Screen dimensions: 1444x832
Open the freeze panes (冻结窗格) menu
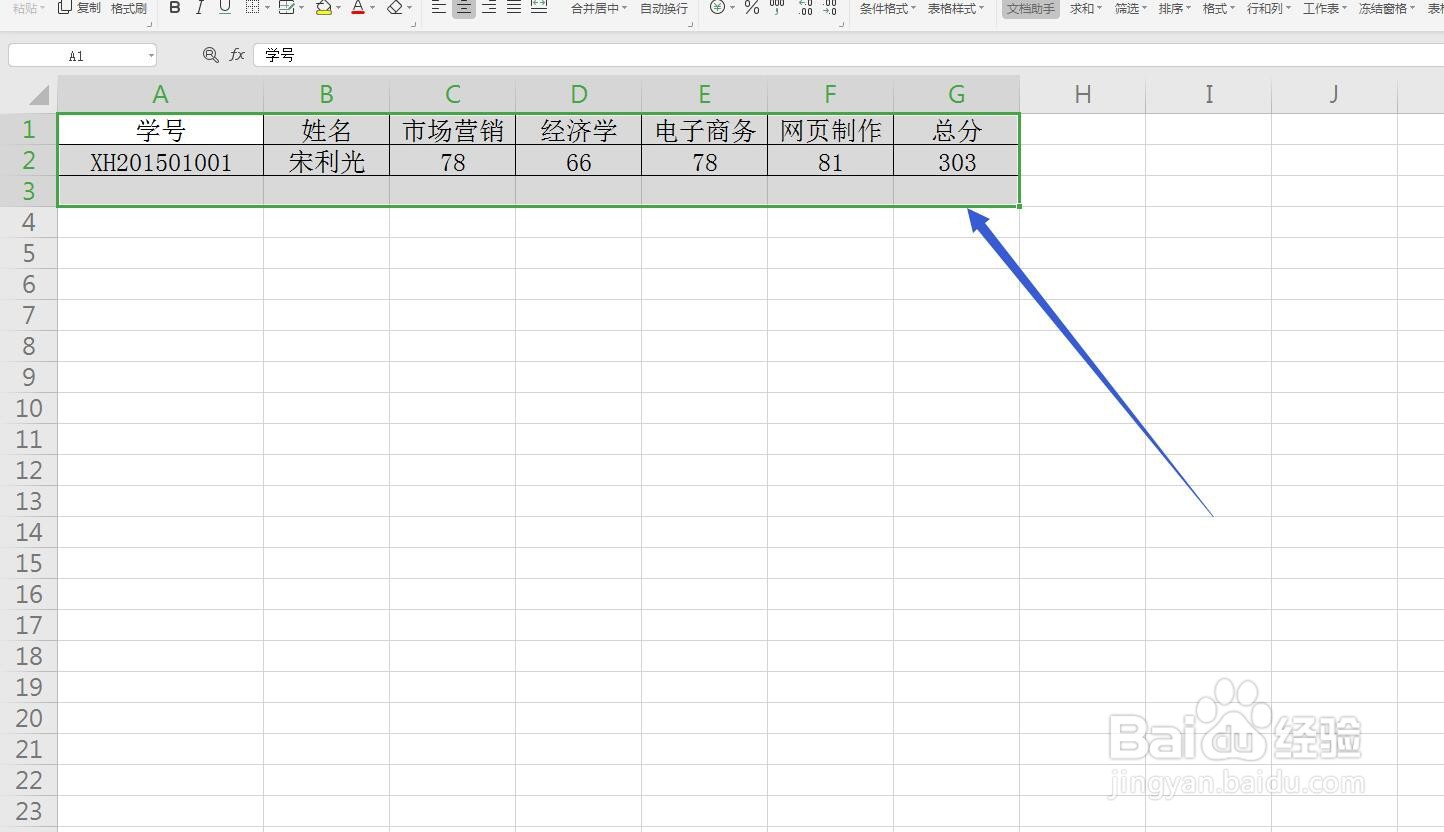click(x=1387, y=8)
